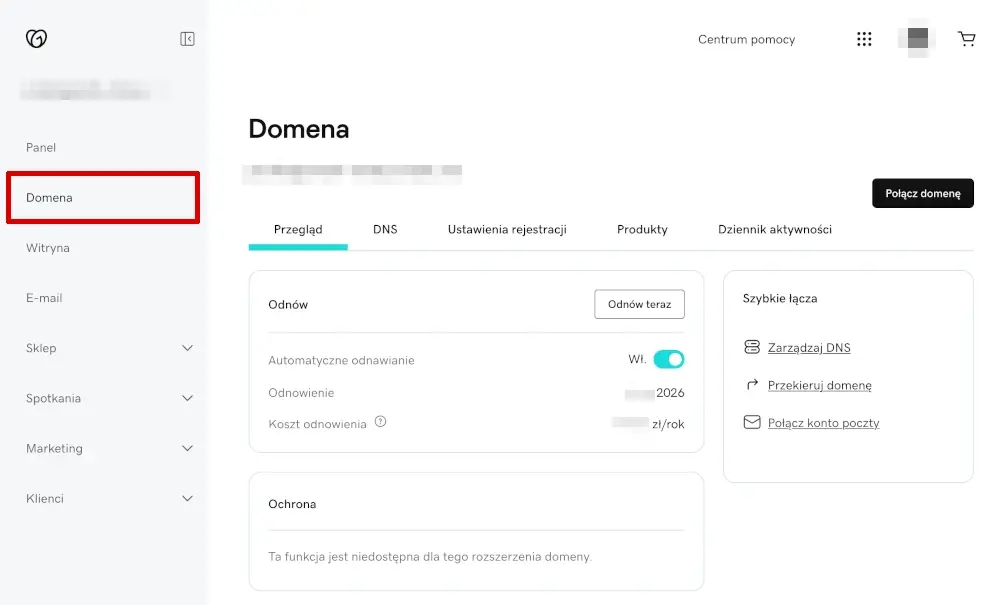Click the Połącz domenę button
1000x605 pixels.
tap(922, 193)
